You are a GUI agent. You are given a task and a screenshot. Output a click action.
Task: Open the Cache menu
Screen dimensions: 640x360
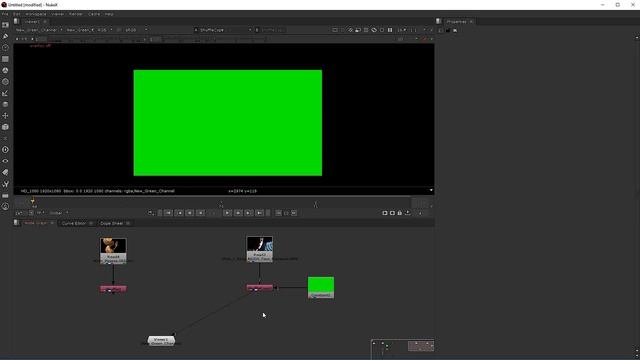click(94, 14)
